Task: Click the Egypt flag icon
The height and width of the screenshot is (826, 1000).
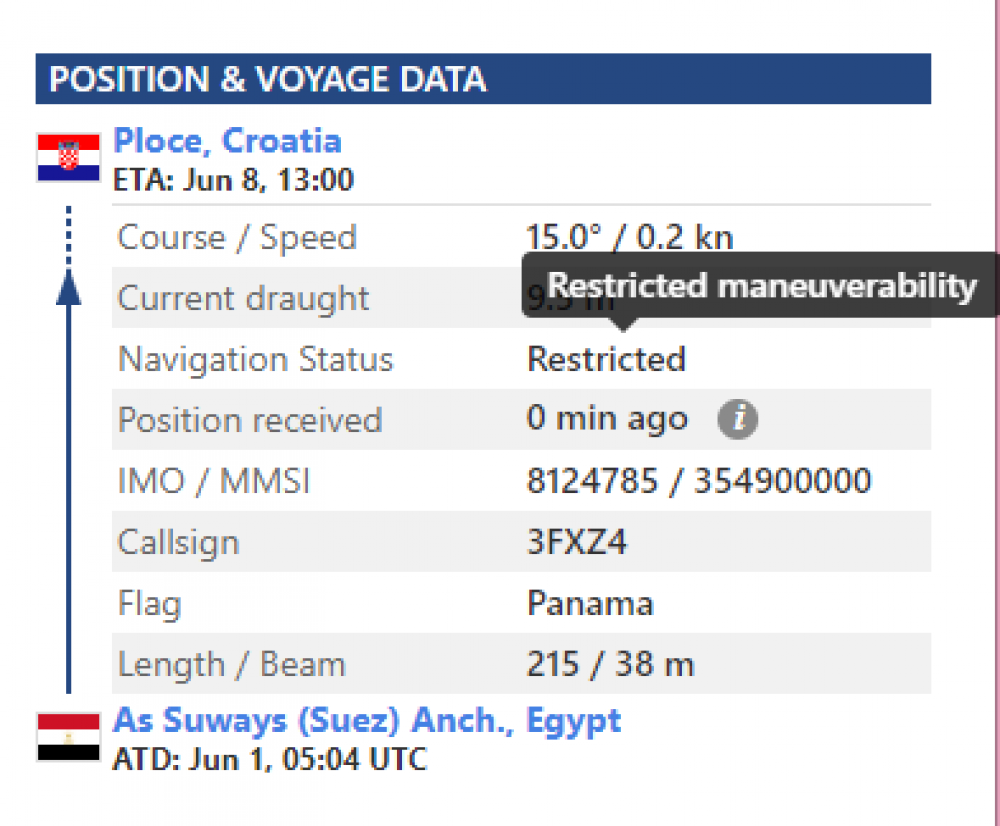Action: point(68,737)
